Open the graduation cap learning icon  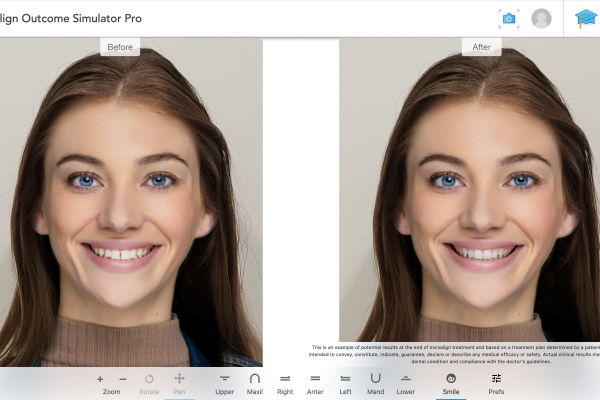pos(585,18)
